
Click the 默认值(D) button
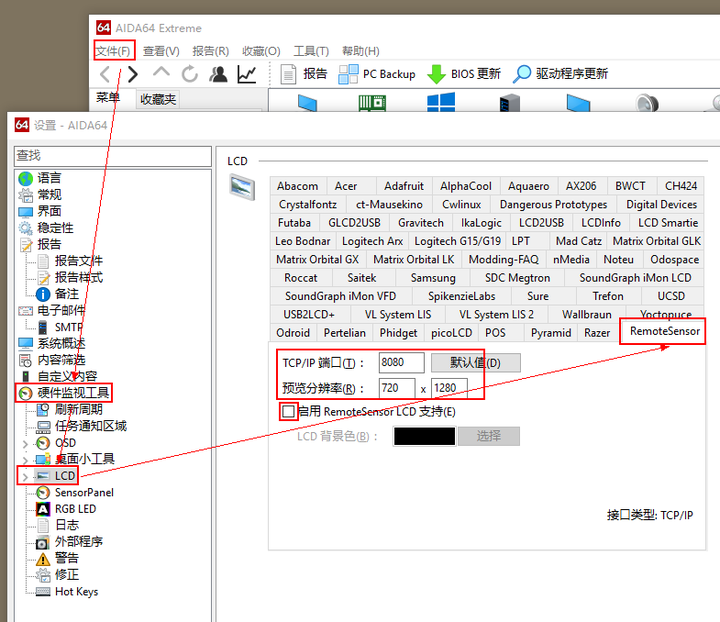click(475, 362)
